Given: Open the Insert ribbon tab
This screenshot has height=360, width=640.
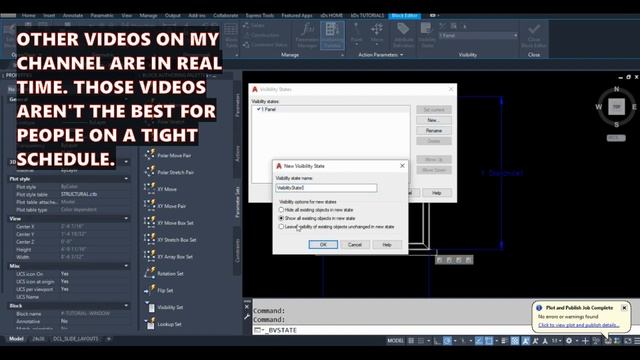Looking at the screenshot, I should pos(49,16).
